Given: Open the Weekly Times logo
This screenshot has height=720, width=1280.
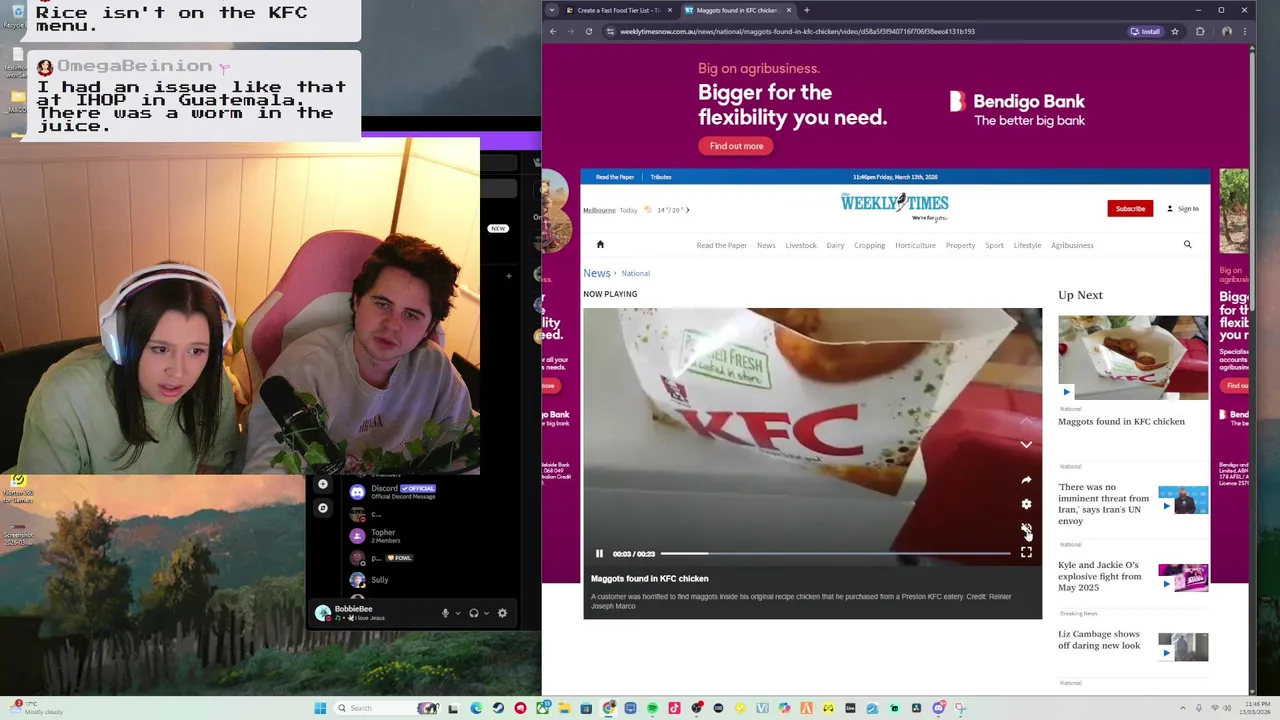Looking at the screenshot, I should pyautogui.click(x=894, y=206).
